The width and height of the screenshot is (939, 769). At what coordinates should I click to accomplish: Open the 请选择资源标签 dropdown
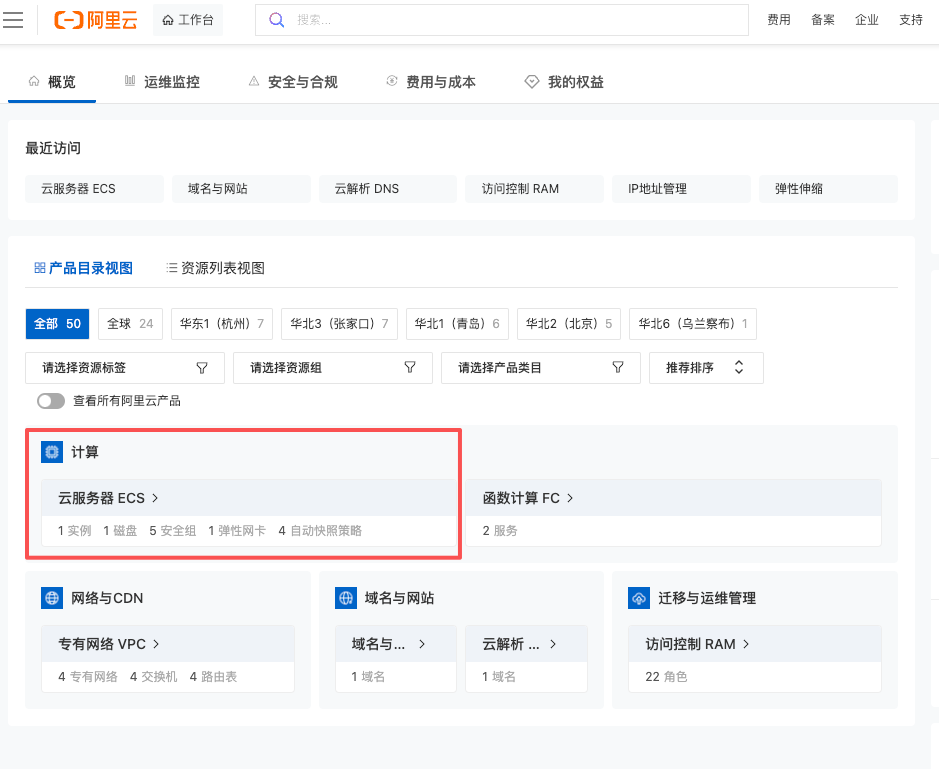point(125,368)
